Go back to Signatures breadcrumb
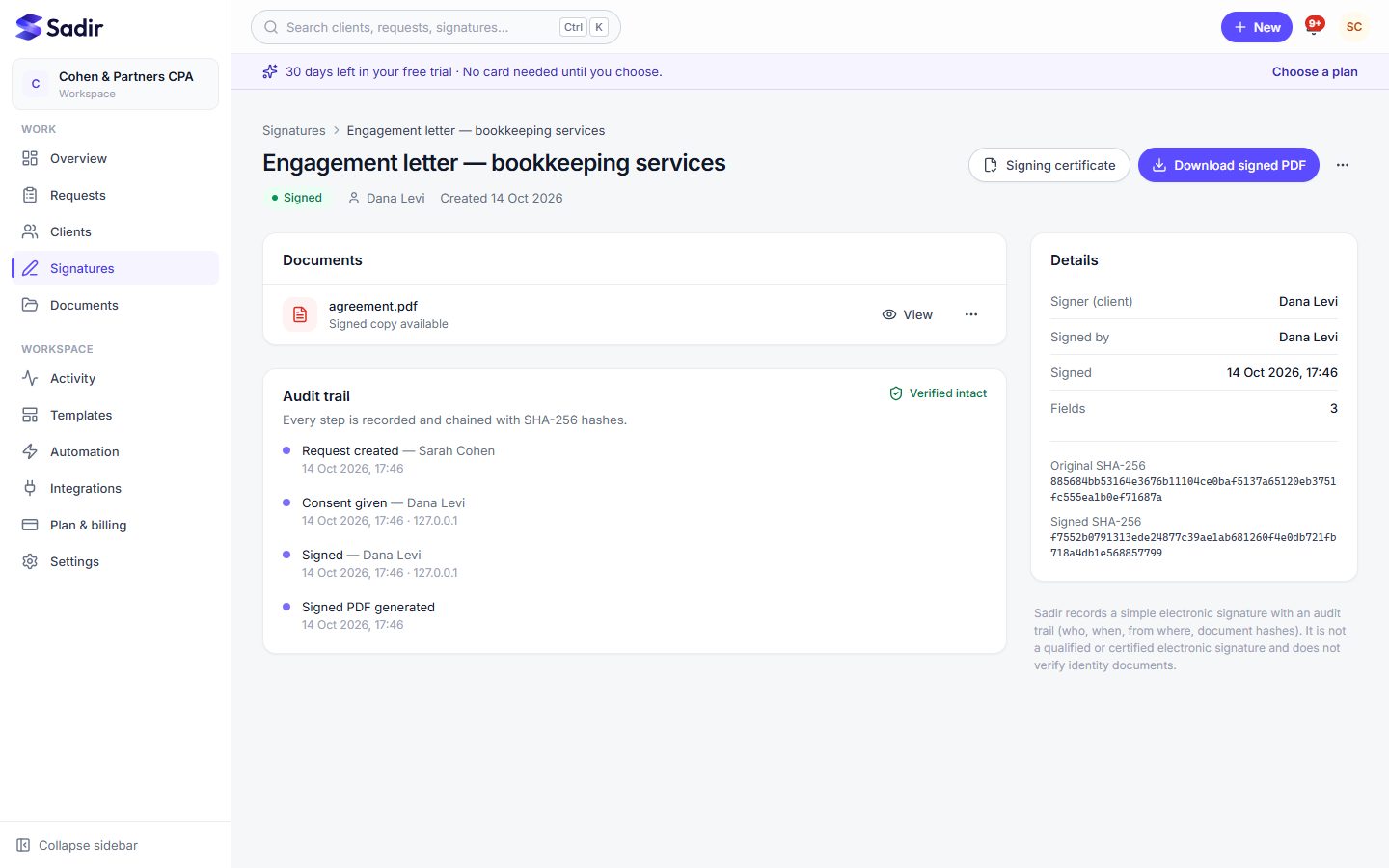Screen dimensions: 1389x868 click(x=294, y=130)
